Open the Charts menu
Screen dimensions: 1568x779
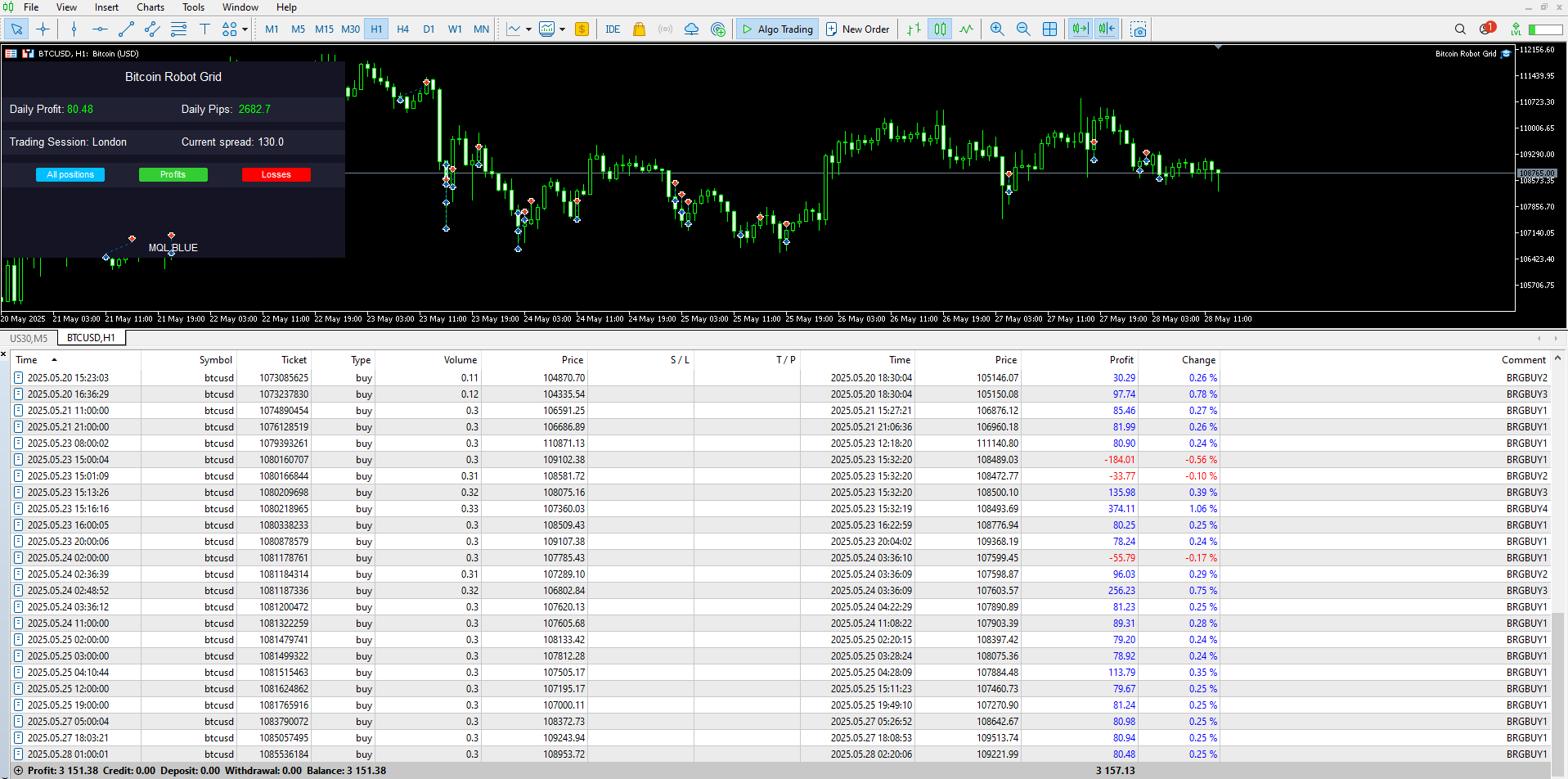151,7
